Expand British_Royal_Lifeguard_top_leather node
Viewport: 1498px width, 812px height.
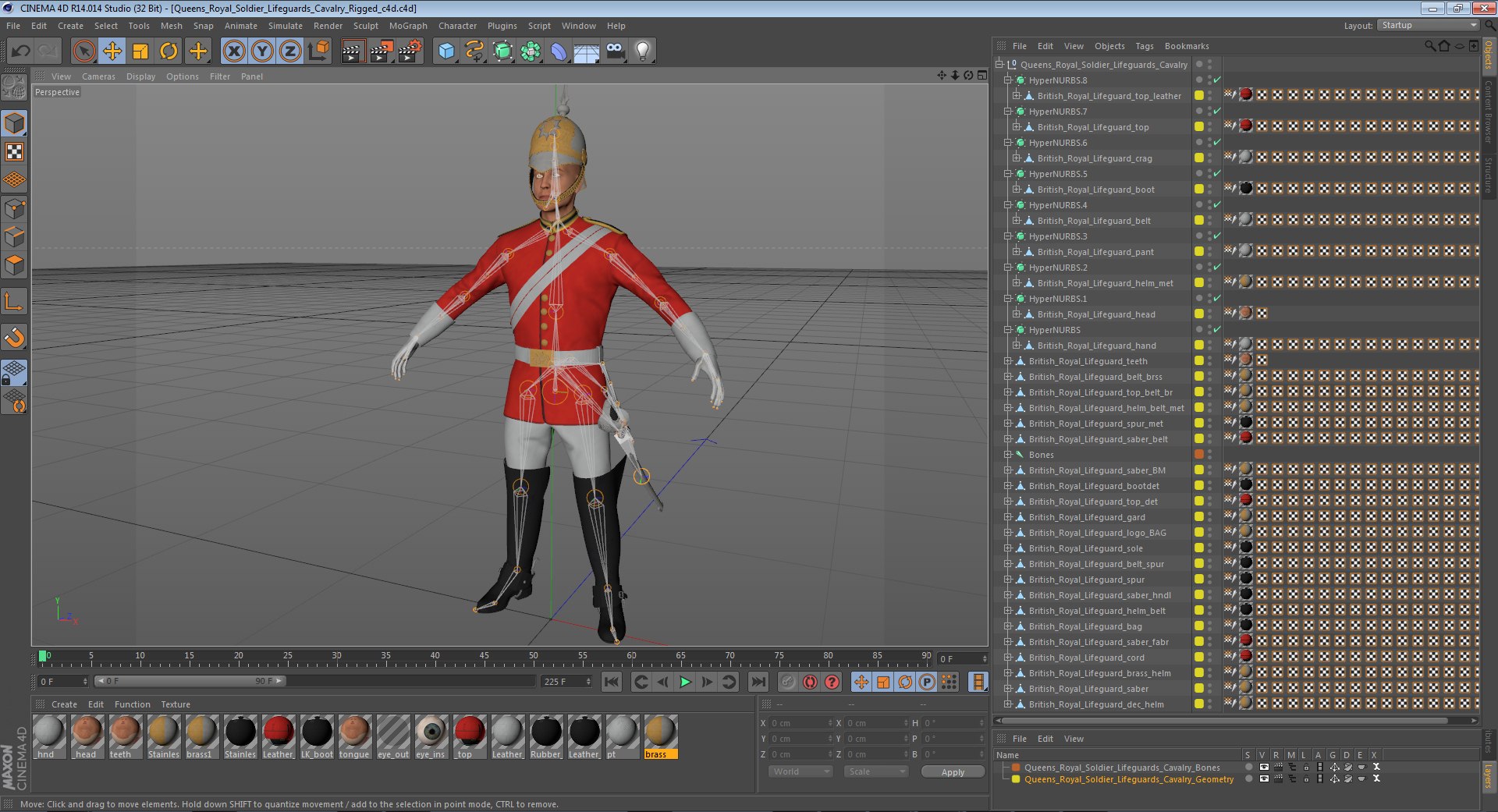pyautogui.click(x=1017, y=96)
